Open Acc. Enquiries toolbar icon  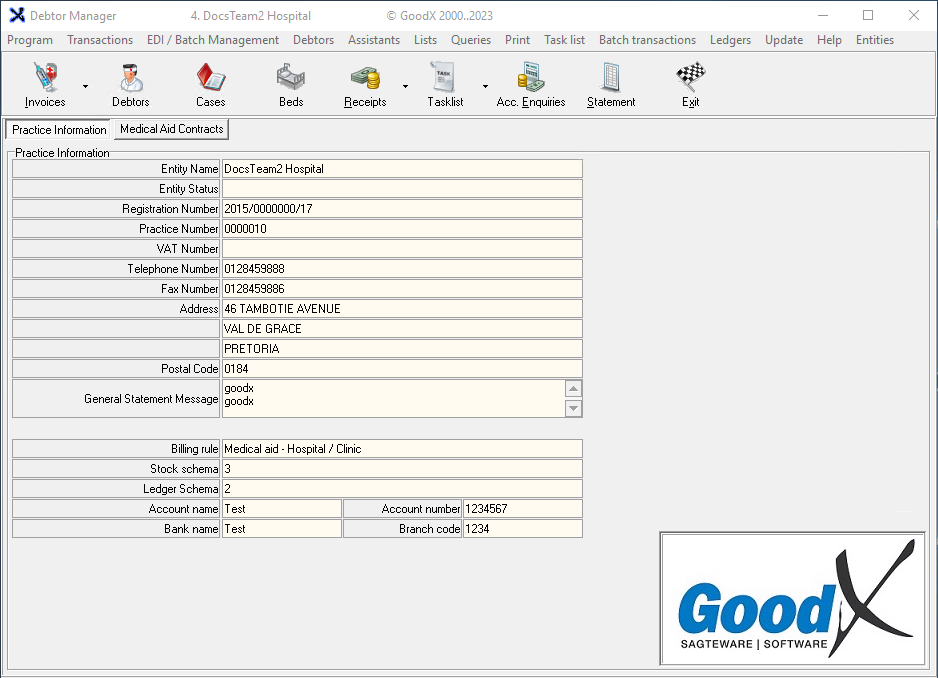tap(531, 84)
